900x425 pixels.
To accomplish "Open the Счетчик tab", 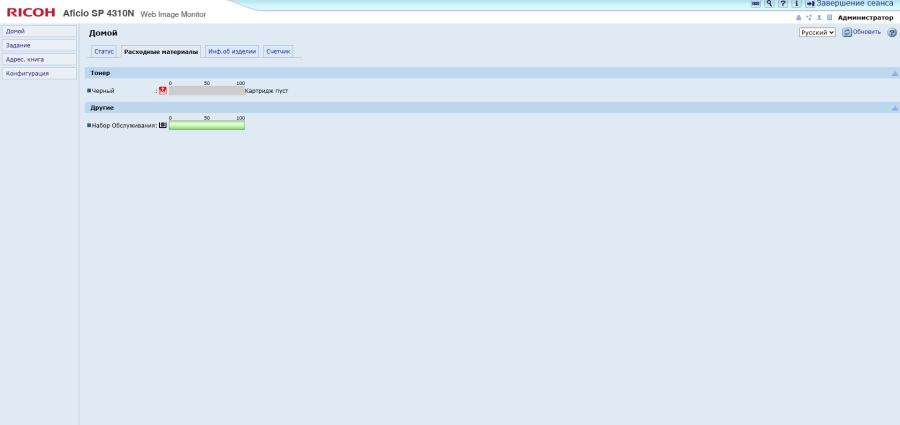I will click(x=278, y=52).
